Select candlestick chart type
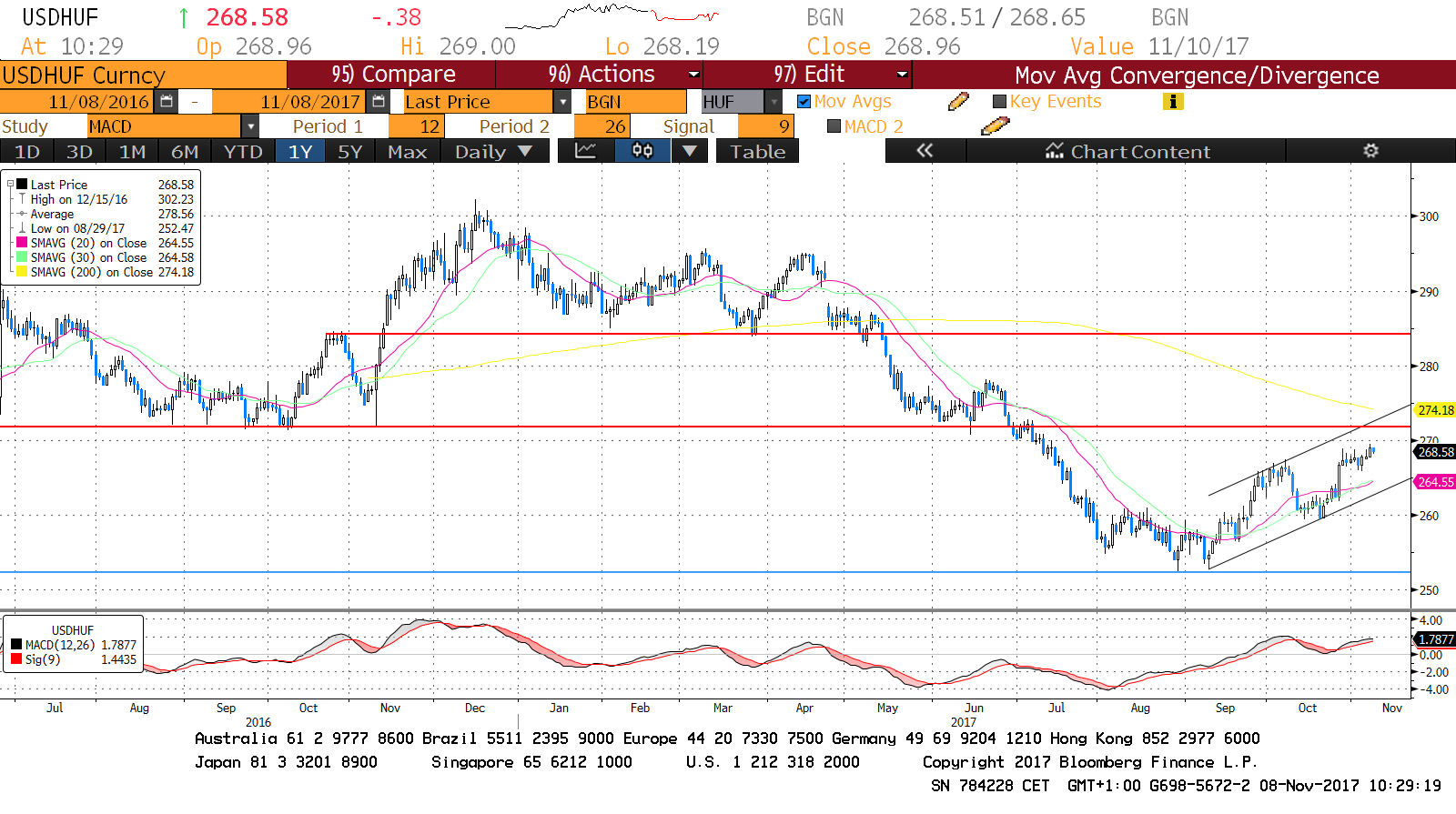The width and height of the screenshot is (1456, 814). (642, 151)
